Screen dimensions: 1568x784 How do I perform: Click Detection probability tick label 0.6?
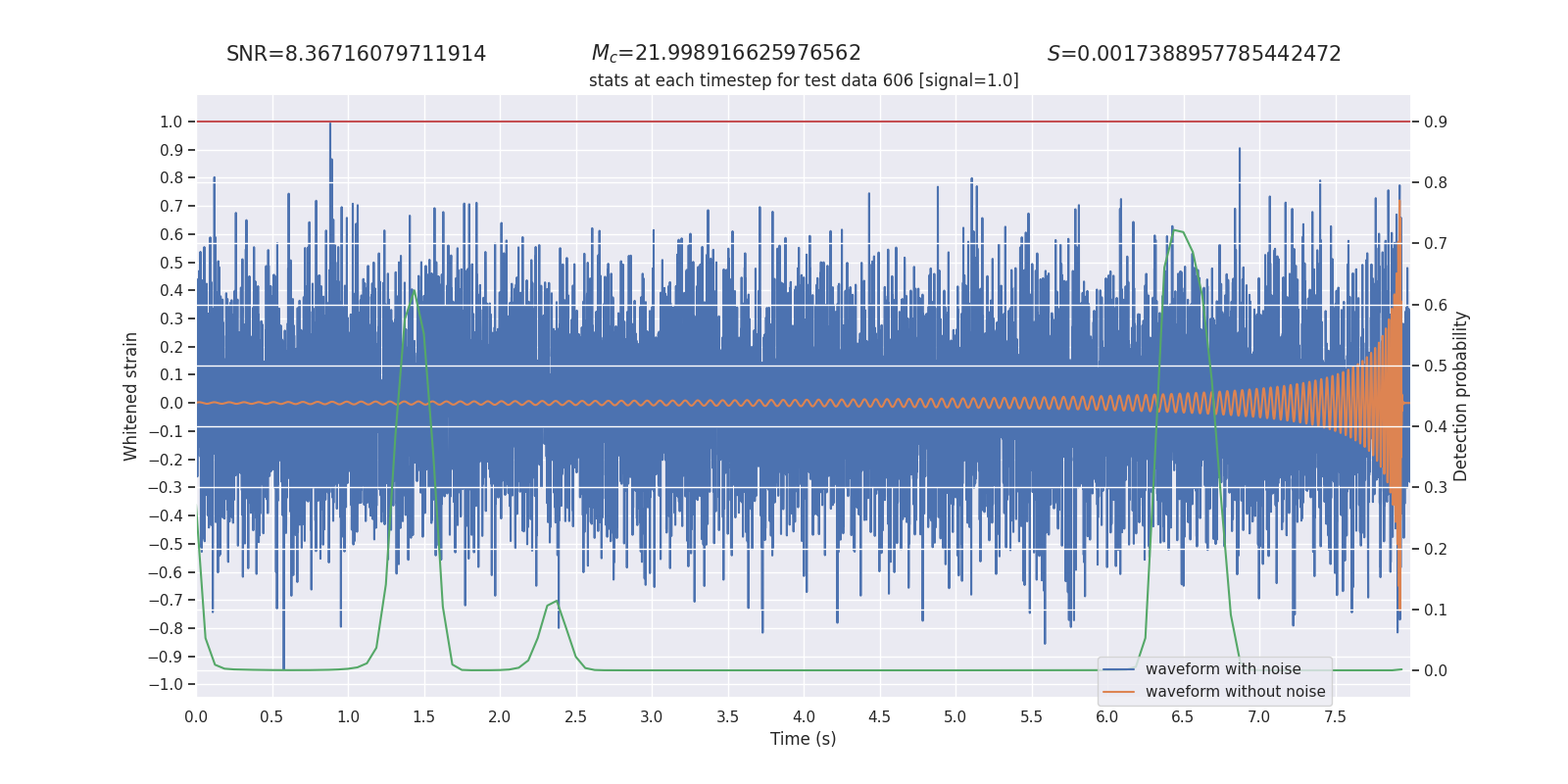tap(1436, 305)
